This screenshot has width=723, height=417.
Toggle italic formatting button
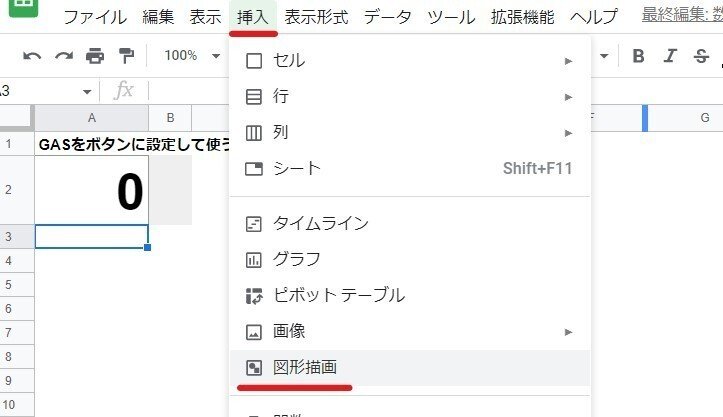tap(670, 56)
